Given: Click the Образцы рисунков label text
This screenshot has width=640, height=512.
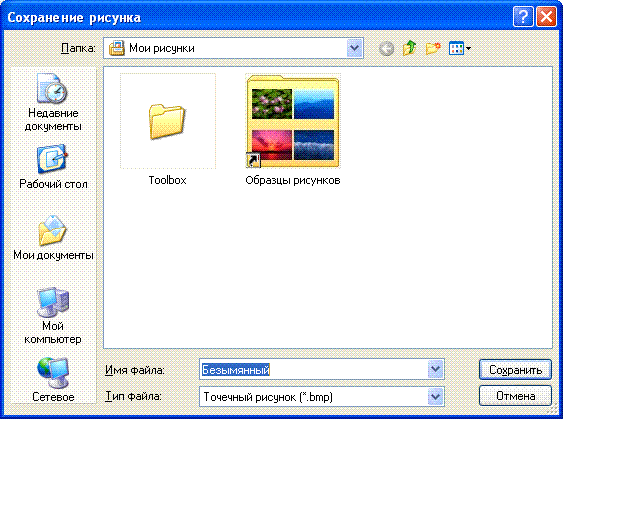Looking at the screenshot, I should [293, 180].
